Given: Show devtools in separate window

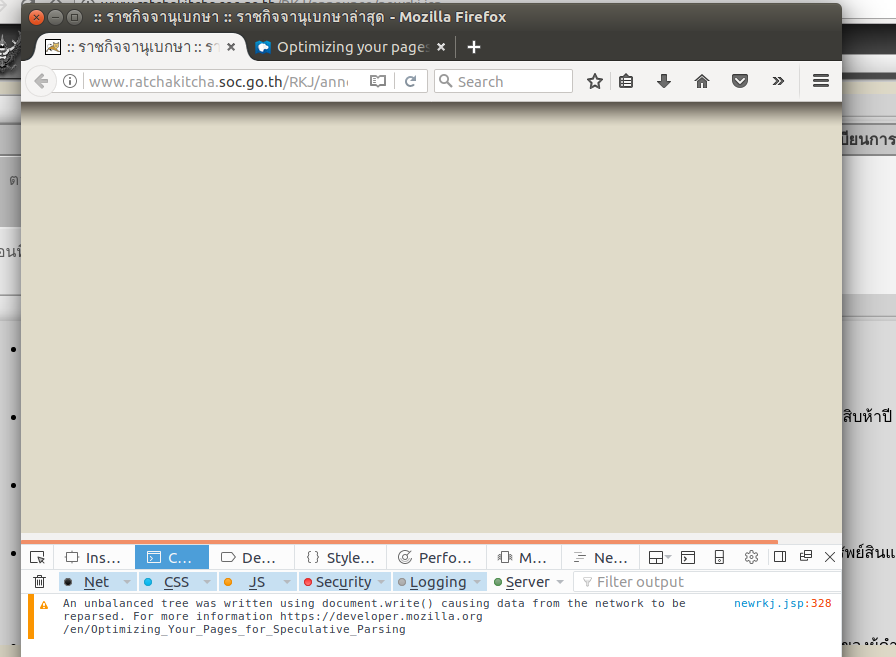Looking at the screenshot, I should pos(806,556).
